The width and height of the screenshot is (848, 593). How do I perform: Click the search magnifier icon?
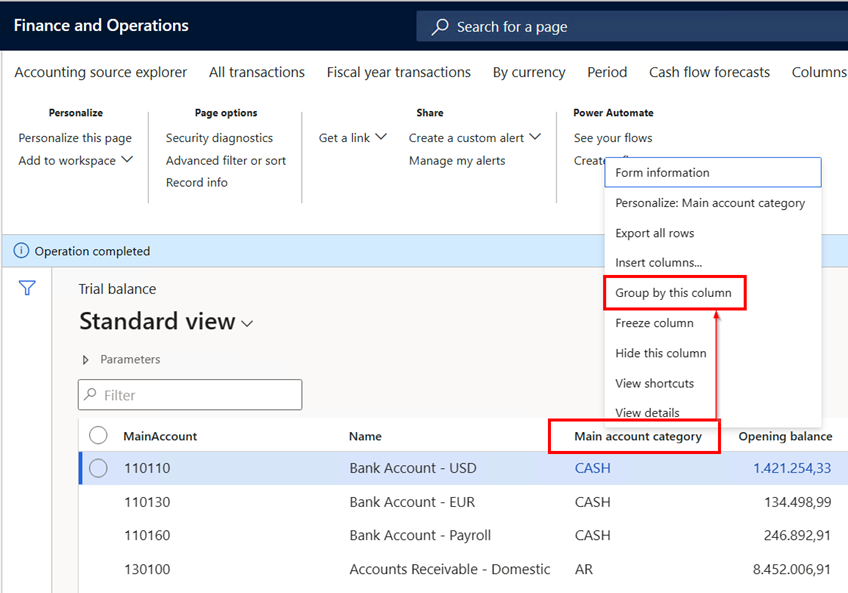point(440,27)
